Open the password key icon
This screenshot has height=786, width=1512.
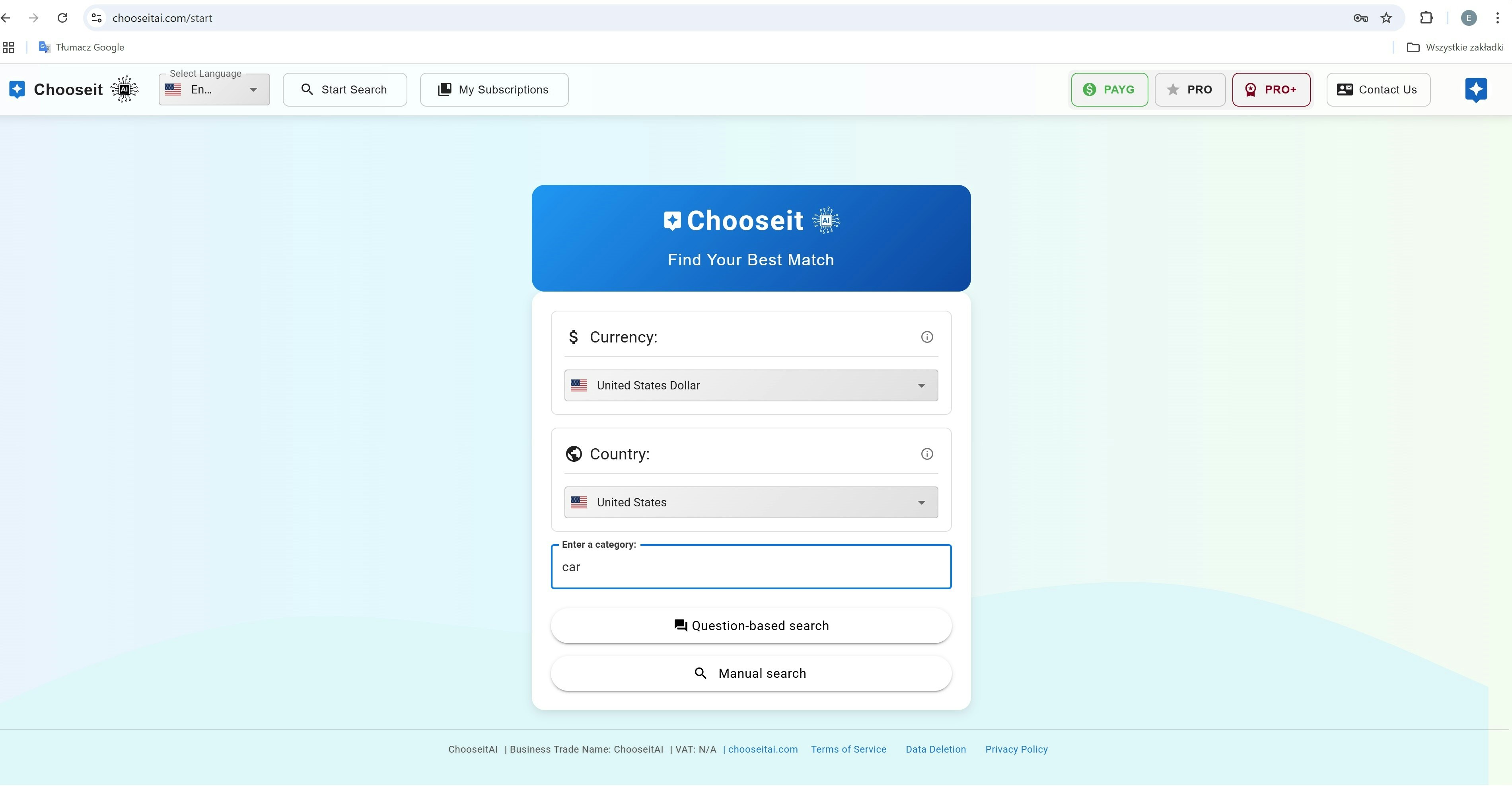[1360, 18]
